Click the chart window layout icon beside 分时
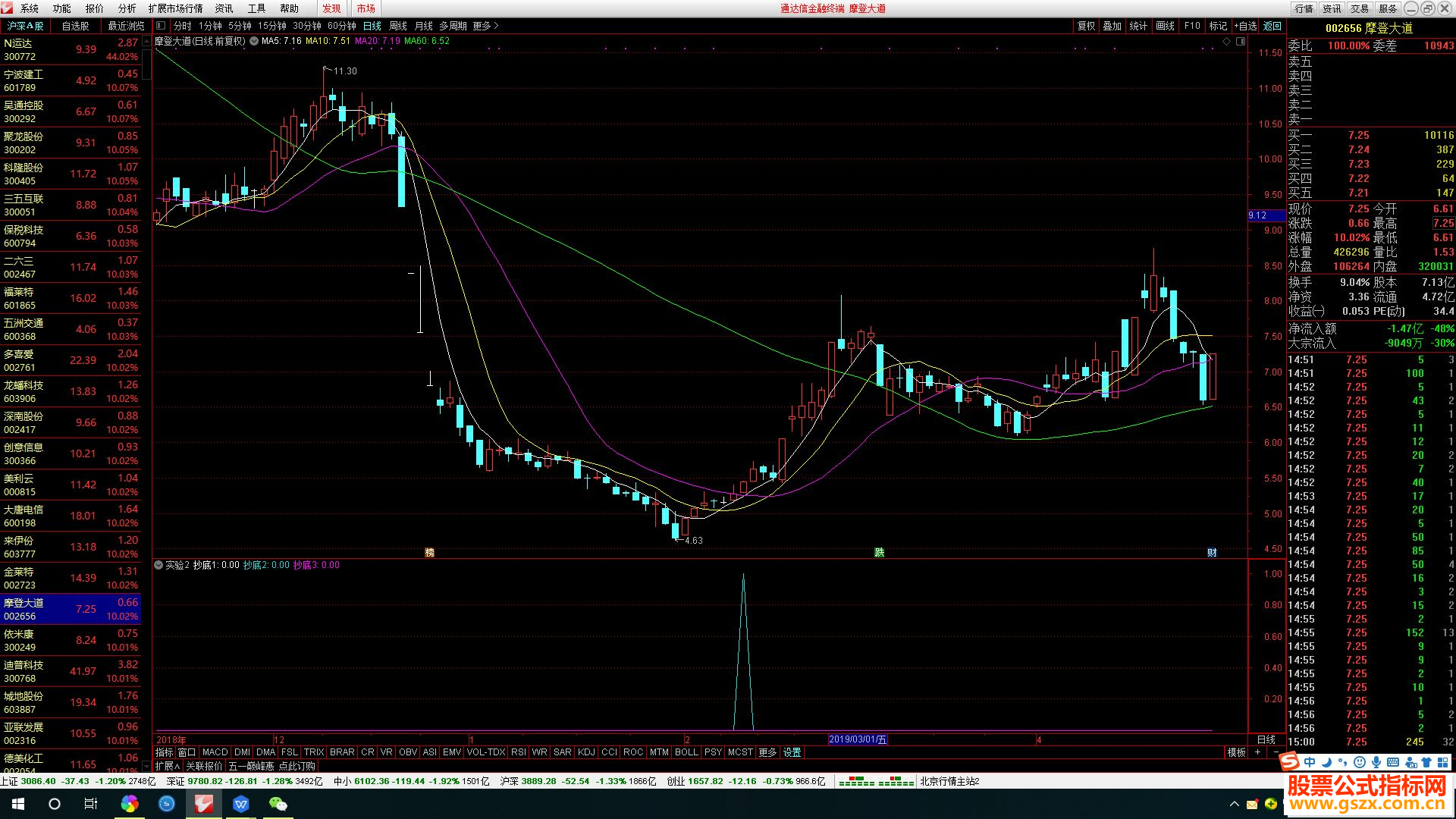The height and width of the screenshot is (819, 1456). click(x=161, y=26)
